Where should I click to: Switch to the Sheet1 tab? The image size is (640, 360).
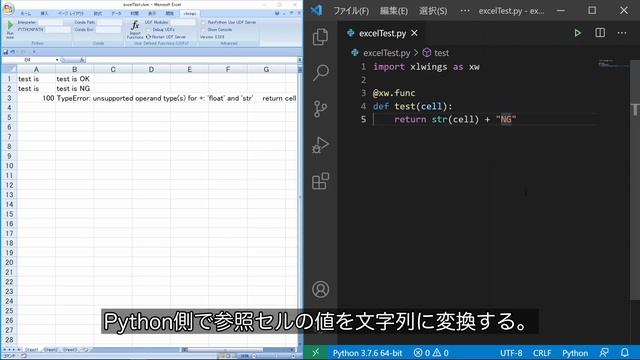coord(31,350)
